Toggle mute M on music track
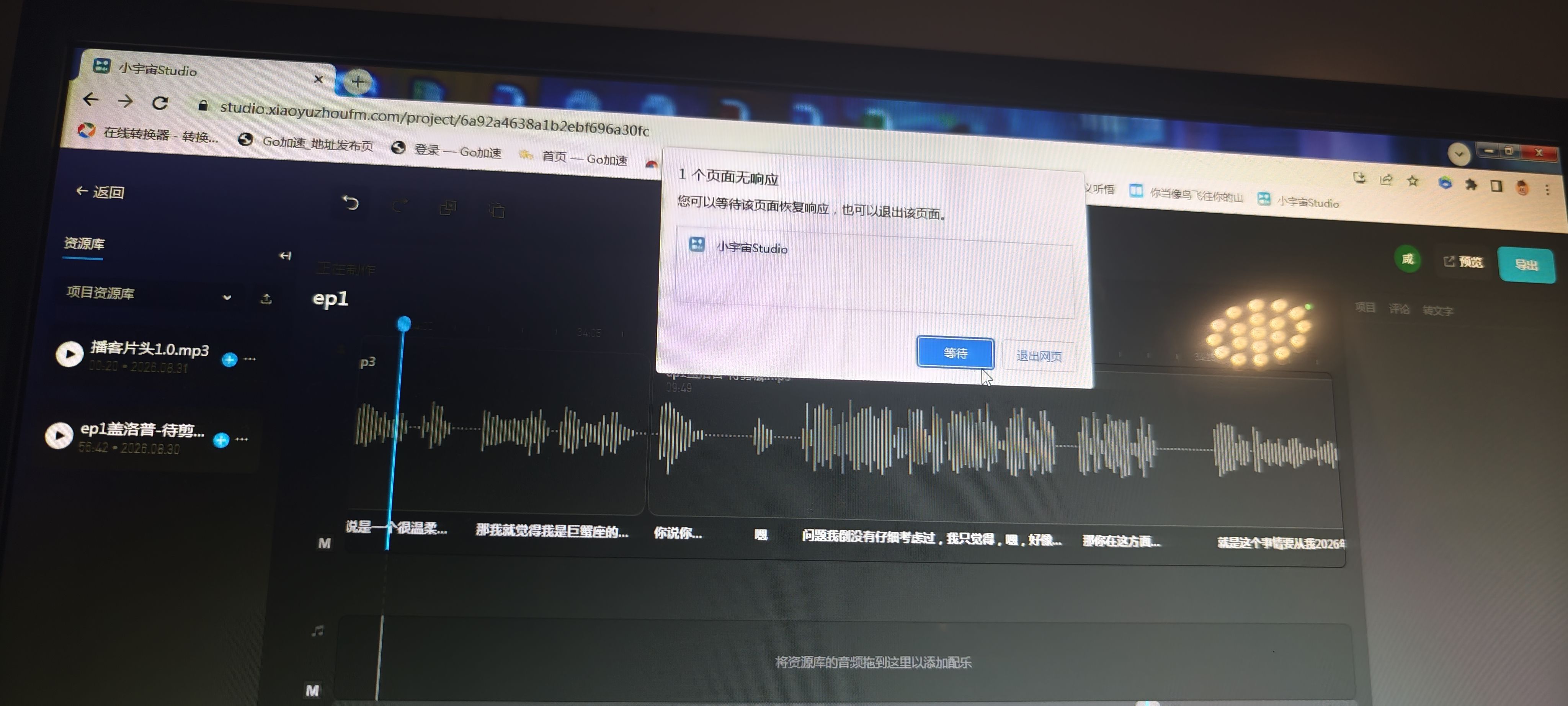Viewport: 1568px width, 706px height. (x=312, y=690)
